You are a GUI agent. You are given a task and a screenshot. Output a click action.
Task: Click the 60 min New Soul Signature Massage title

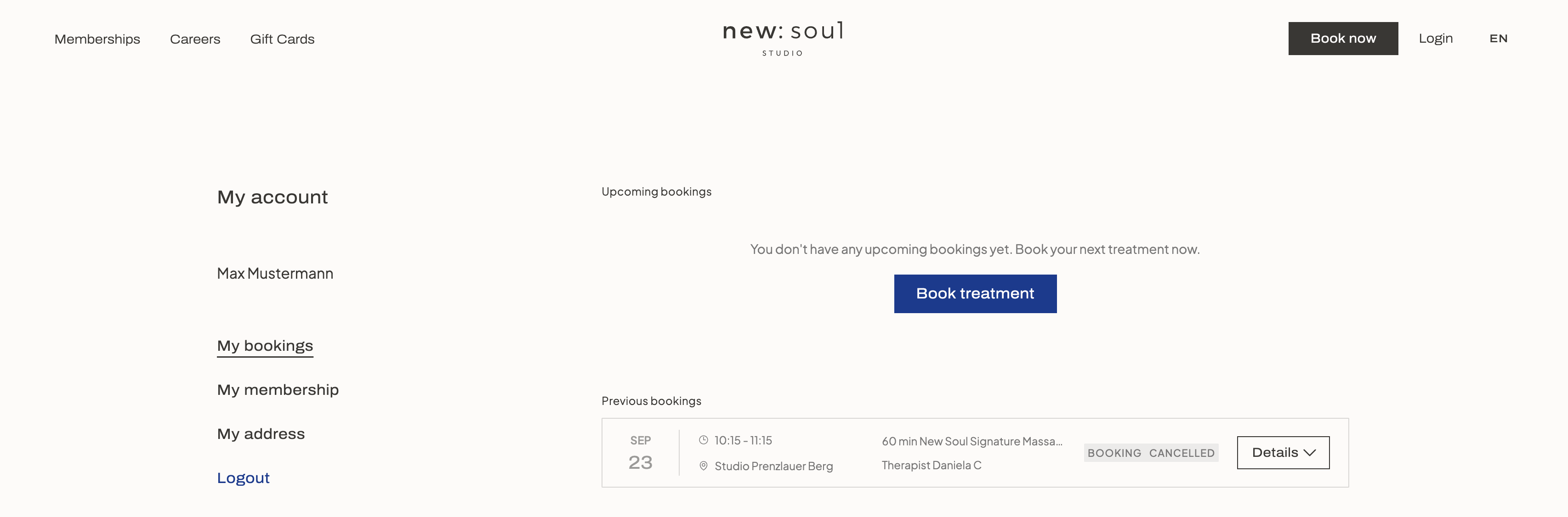[x=971, y=441]
